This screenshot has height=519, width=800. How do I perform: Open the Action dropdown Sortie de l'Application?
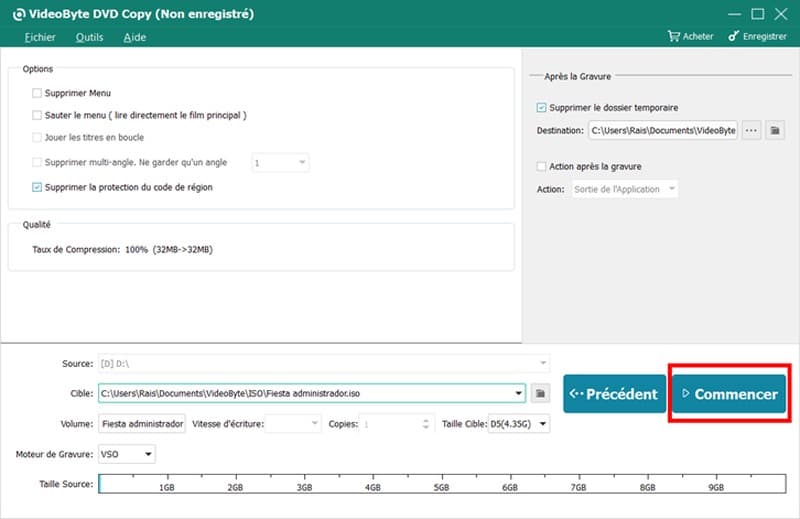click(625, 189)
